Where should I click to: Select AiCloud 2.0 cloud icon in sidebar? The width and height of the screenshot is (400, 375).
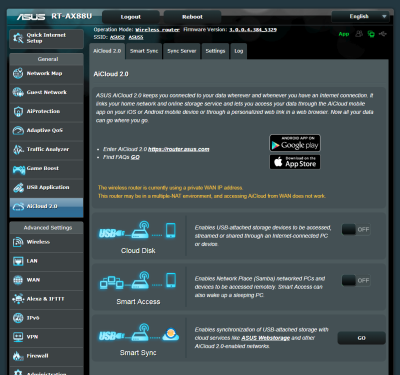[18, 207]
